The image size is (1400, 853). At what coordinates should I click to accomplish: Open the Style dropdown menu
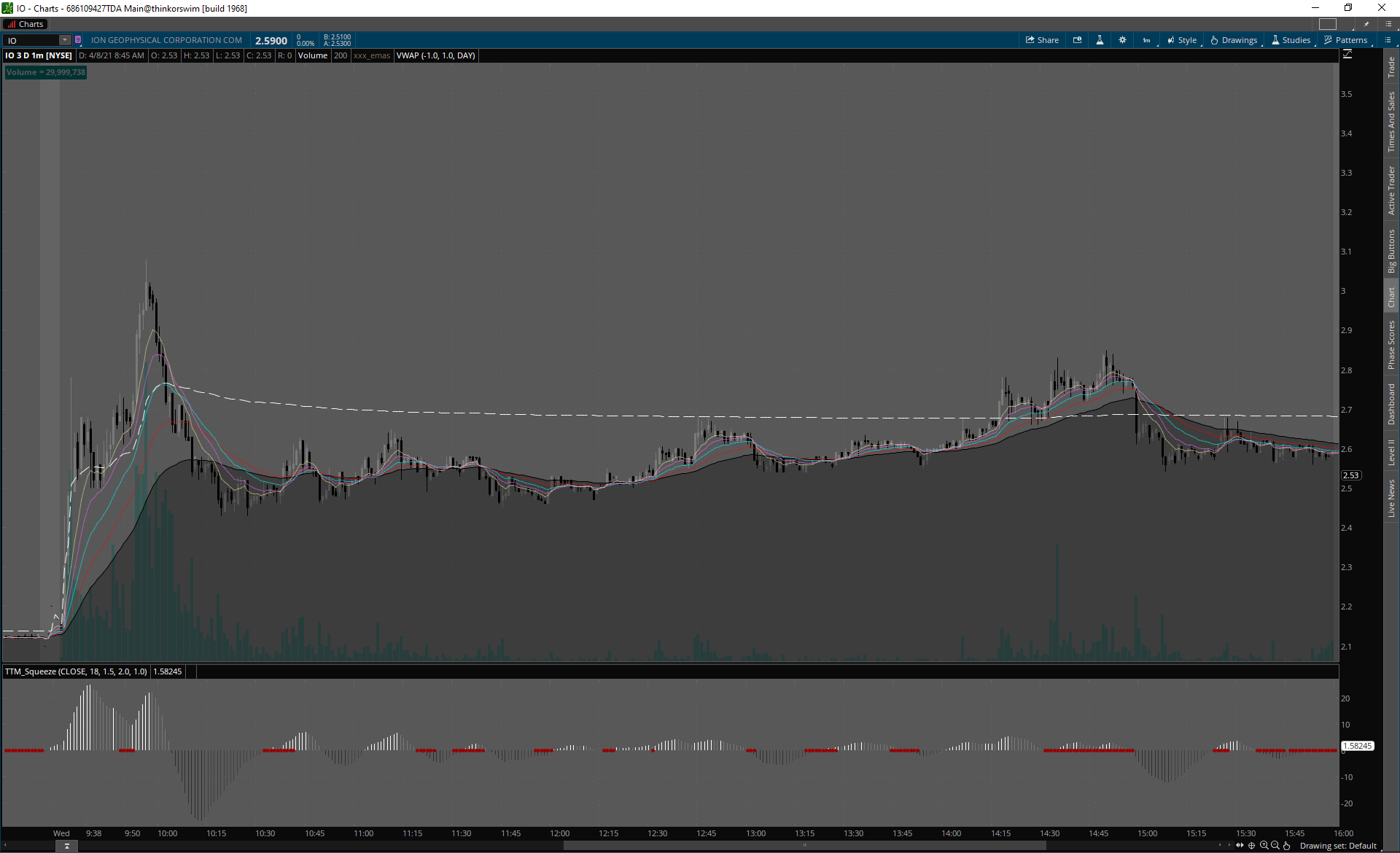pyautogui.click(x=1182, y=40)
